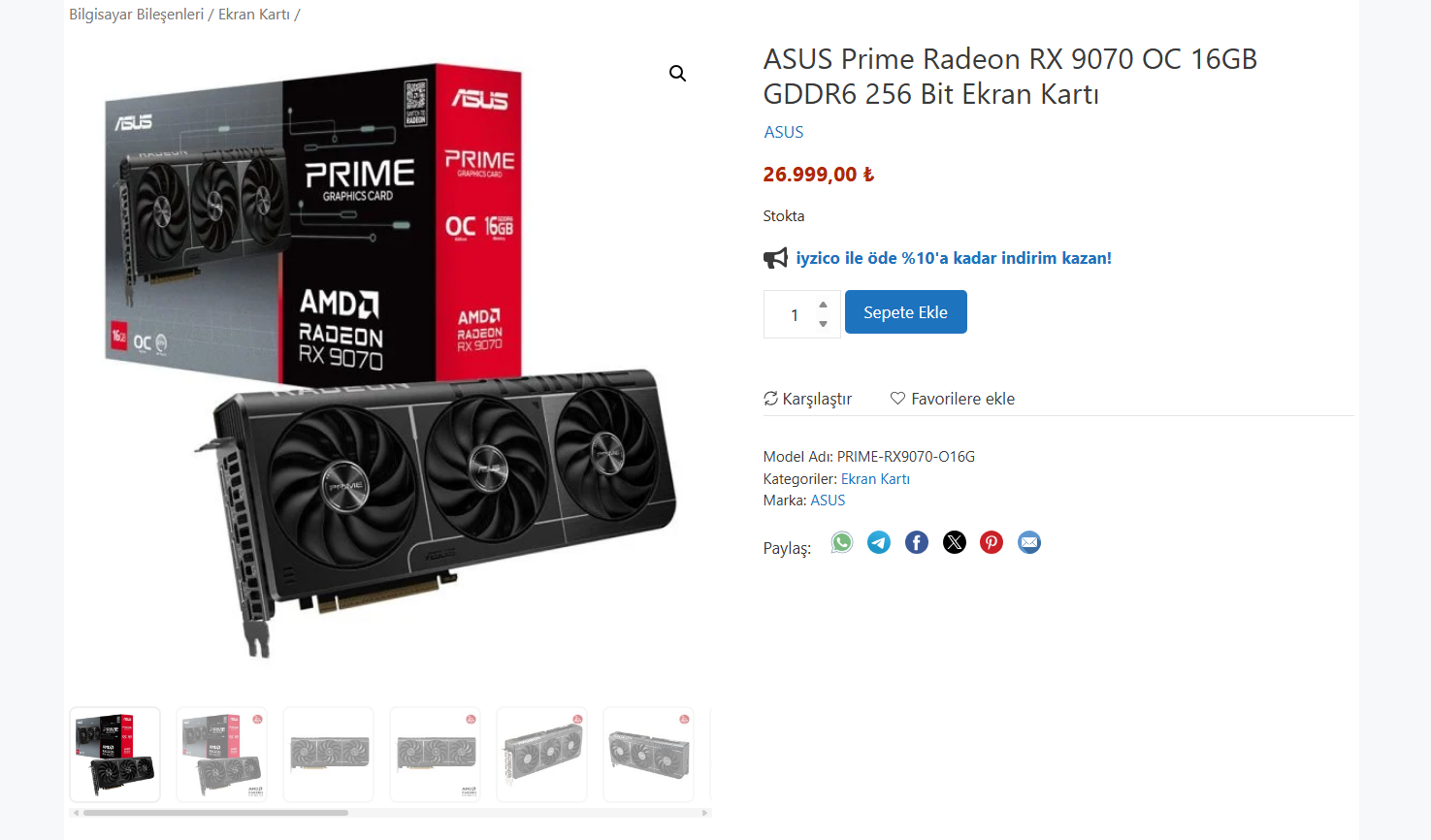
Task: Click the thumbnail gallery right scroll arrow
Action: (705, 813)
